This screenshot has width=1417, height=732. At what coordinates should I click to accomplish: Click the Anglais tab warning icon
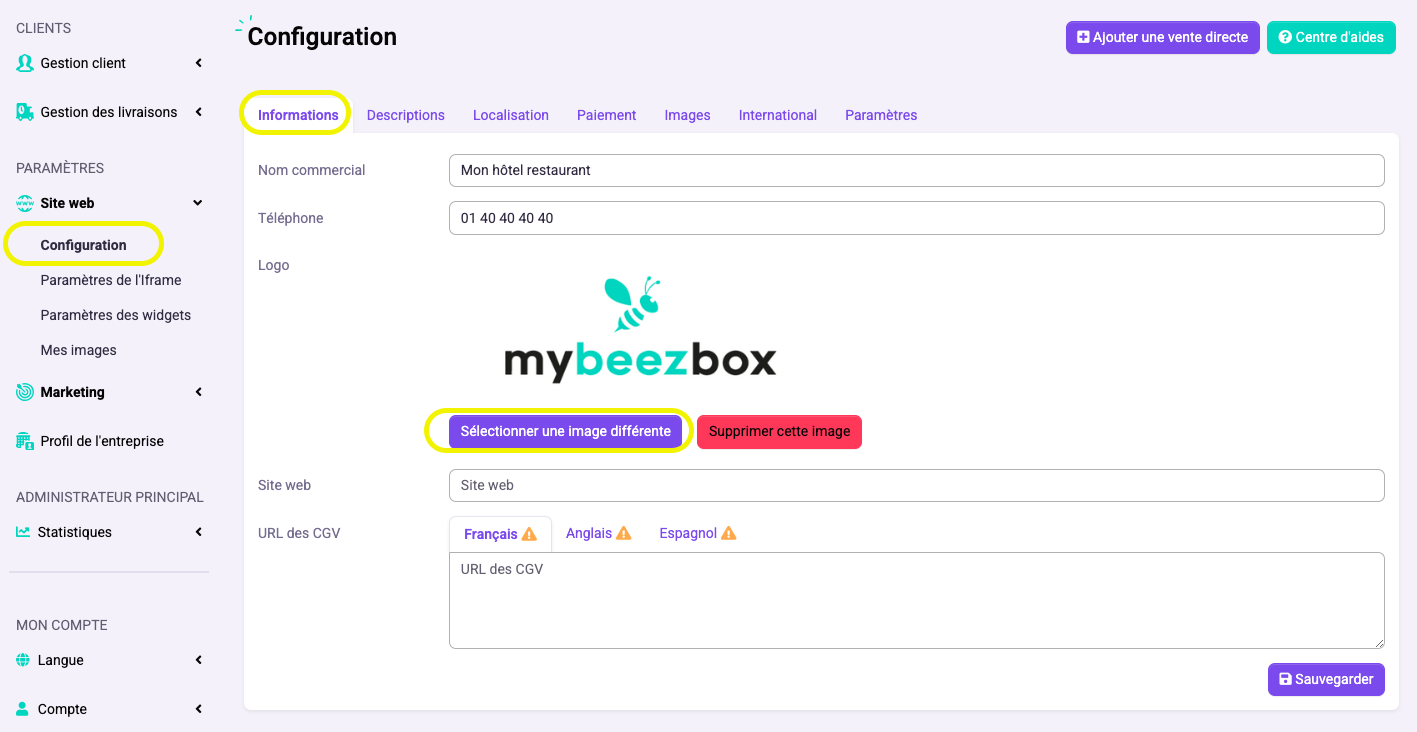pyautogui.click(x=624, y=533)
